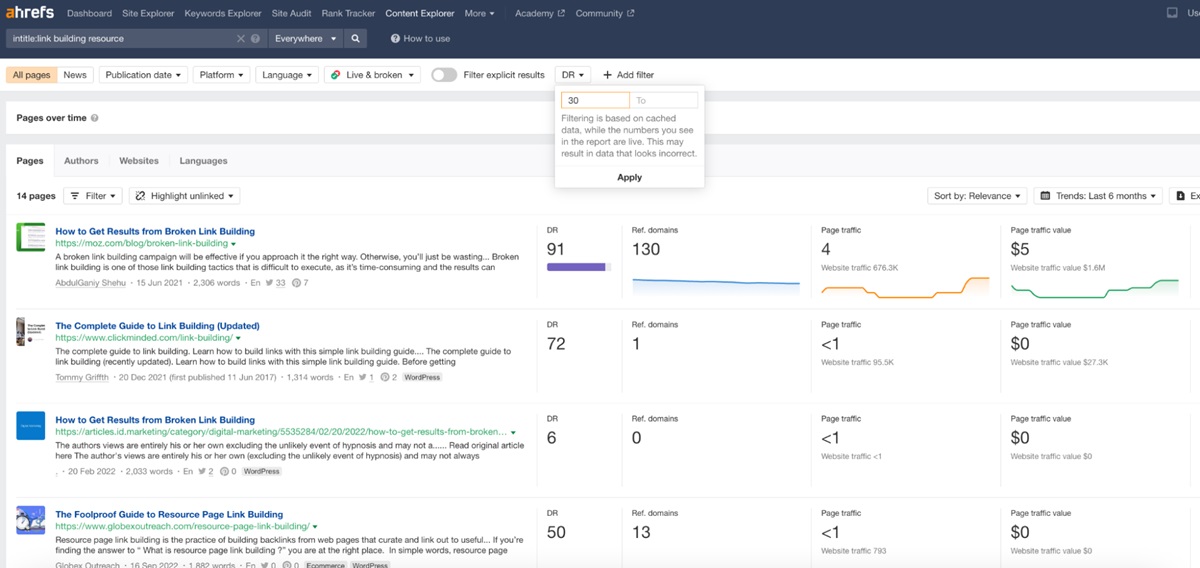The height and width of the screenshot is (568, 1200).
Task: Expand the More menu in top navigation
Action: (x=480, y=13)
